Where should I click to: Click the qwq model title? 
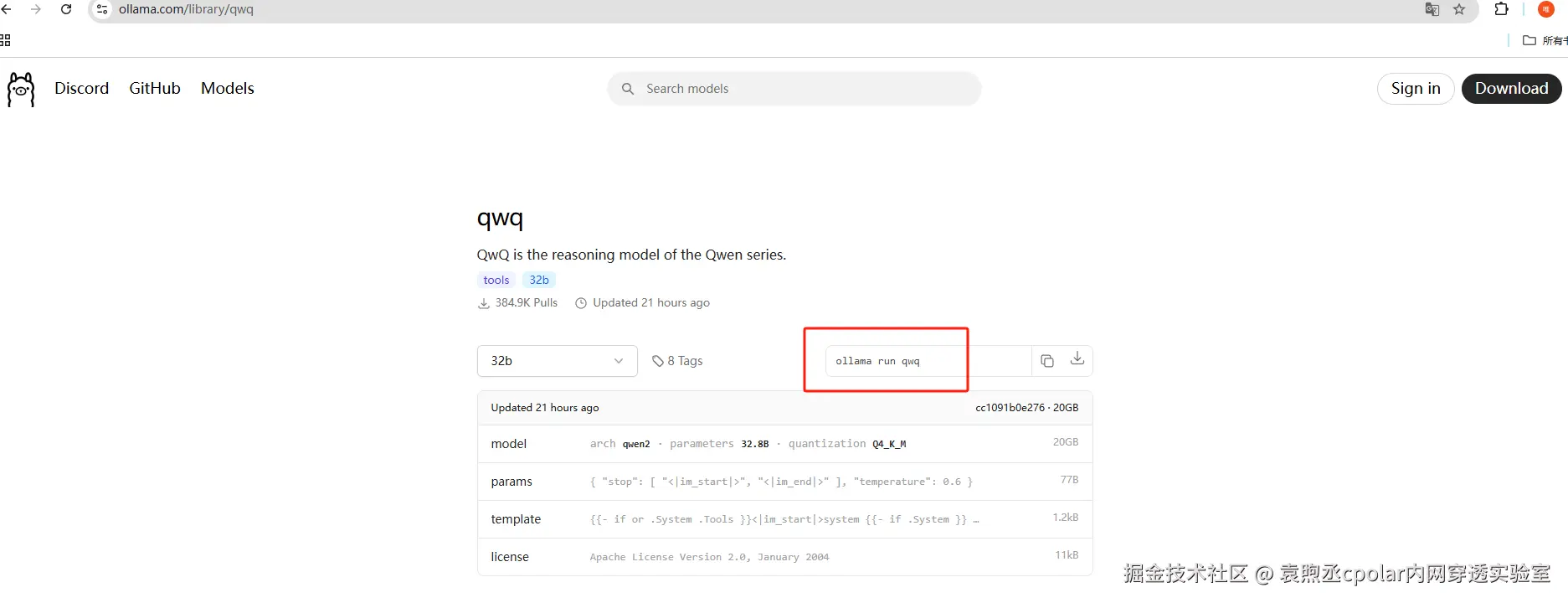click(500, 219)
